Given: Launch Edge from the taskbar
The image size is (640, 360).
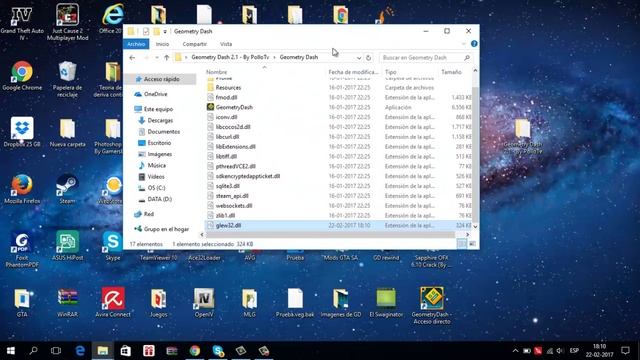Looking at the screenshot, I should 80,351.
